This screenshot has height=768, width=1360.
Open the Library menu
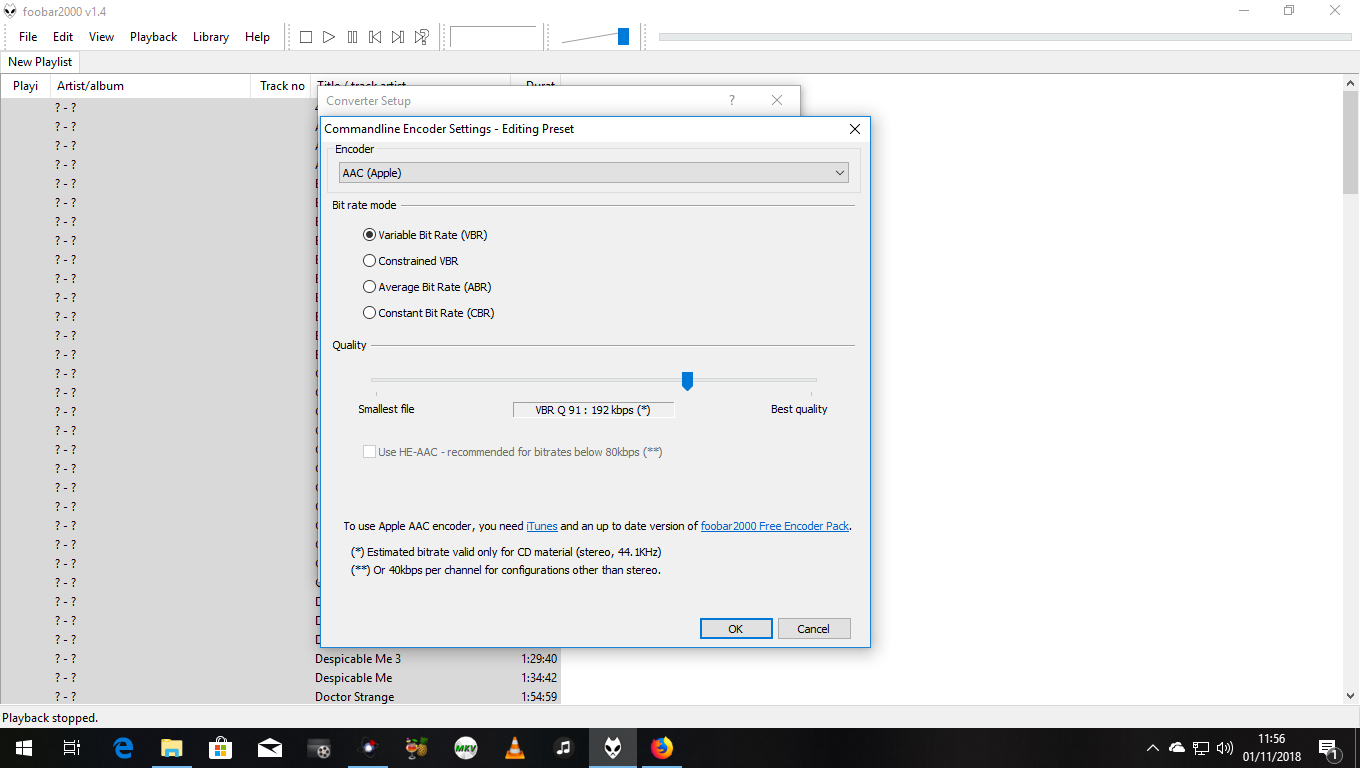click(x=211, y=37)
